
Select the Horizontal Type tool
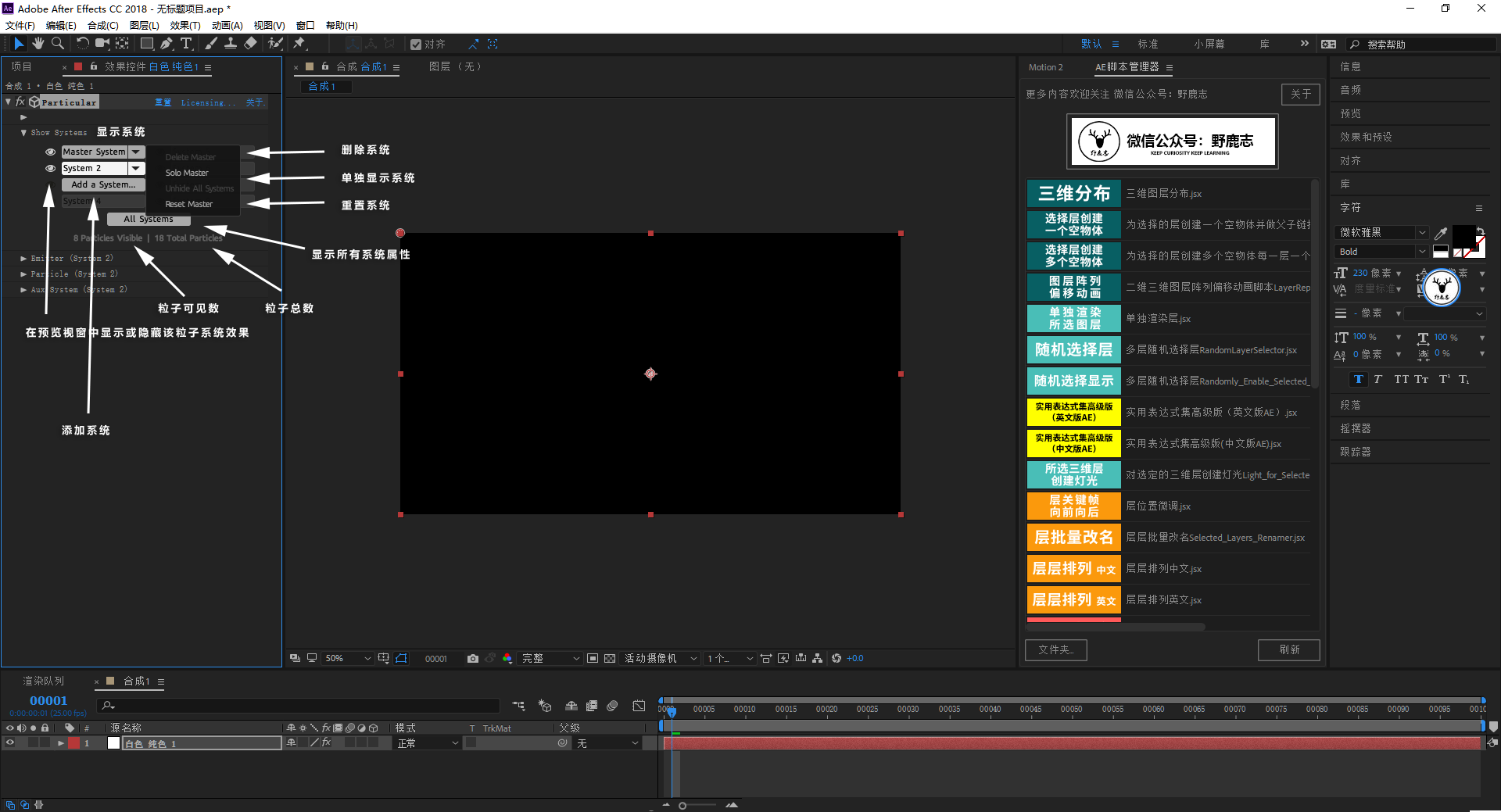click(187, 44)
